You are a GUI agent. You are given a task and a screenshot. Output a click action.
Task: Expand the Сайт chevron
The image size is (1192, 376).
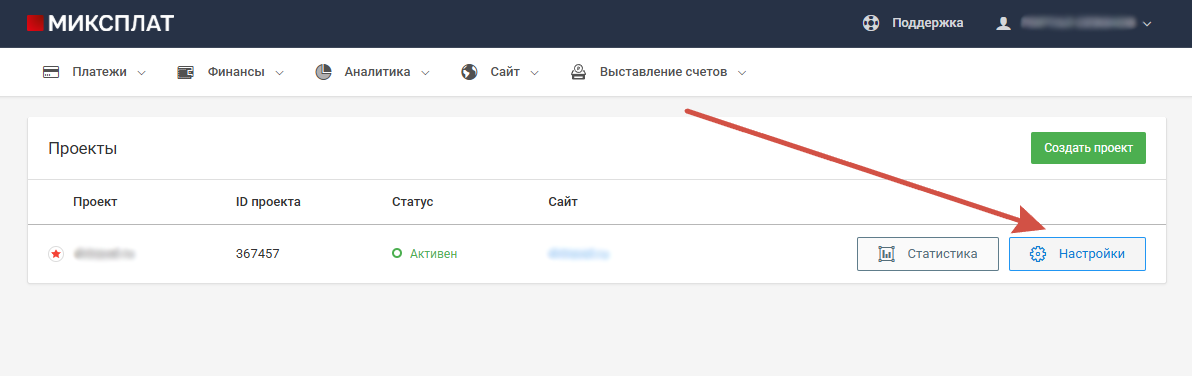click(x=534, y=74)
